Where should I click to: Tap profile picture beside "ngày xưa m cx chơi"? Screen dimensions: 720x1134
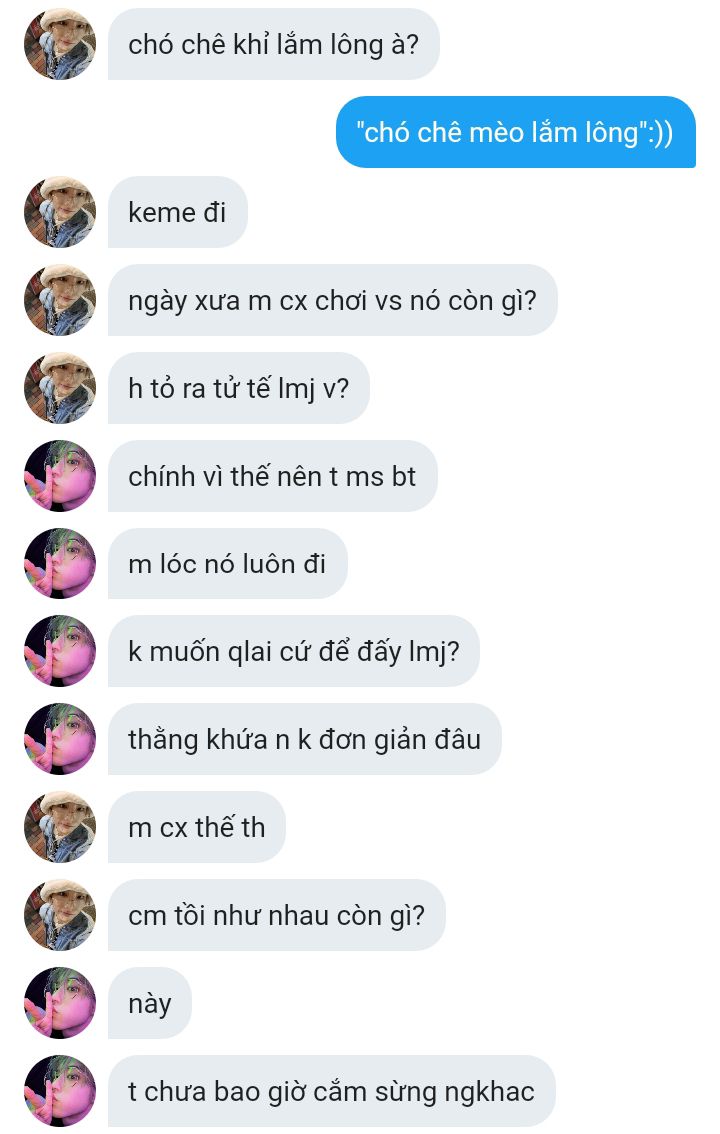pos(60,300)
